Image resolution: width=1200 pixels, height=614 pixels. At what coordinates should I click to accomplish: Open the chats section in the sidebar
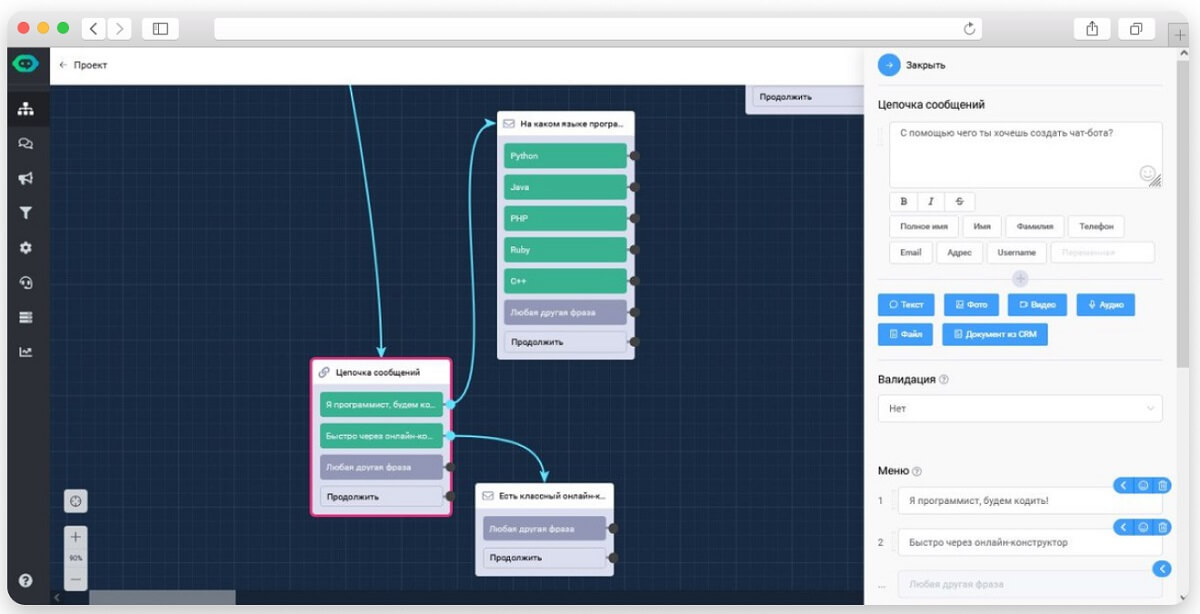click(26, 144)
